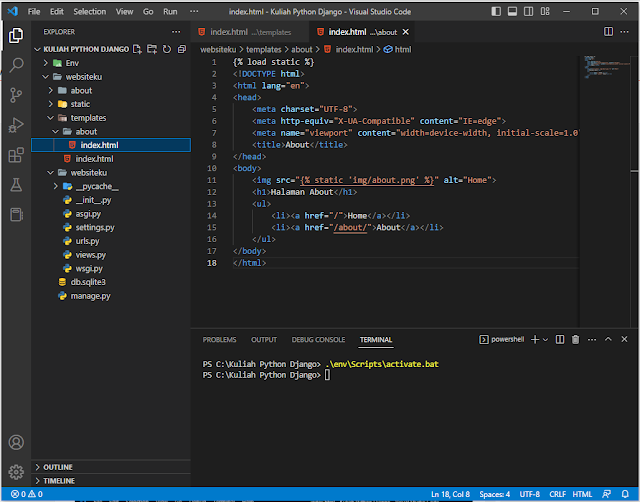This screenshot has height=502, width=640.
Task: Click New File icon in Explorer header
Action: pos(138,48)
